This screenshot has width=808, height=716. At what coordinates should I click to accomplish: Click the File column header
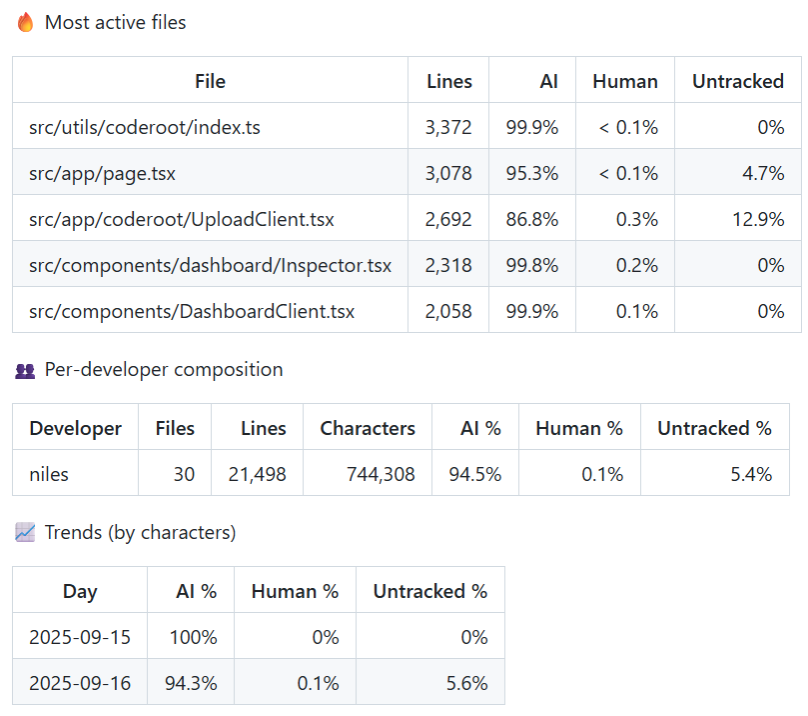[210, 81]
